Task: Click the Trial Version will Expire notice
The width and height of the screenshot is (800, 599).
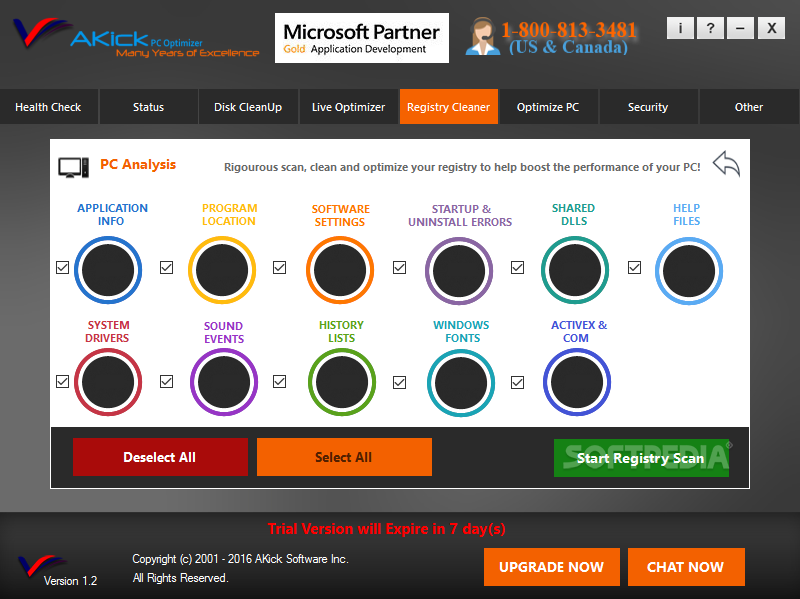Action: 387,529
